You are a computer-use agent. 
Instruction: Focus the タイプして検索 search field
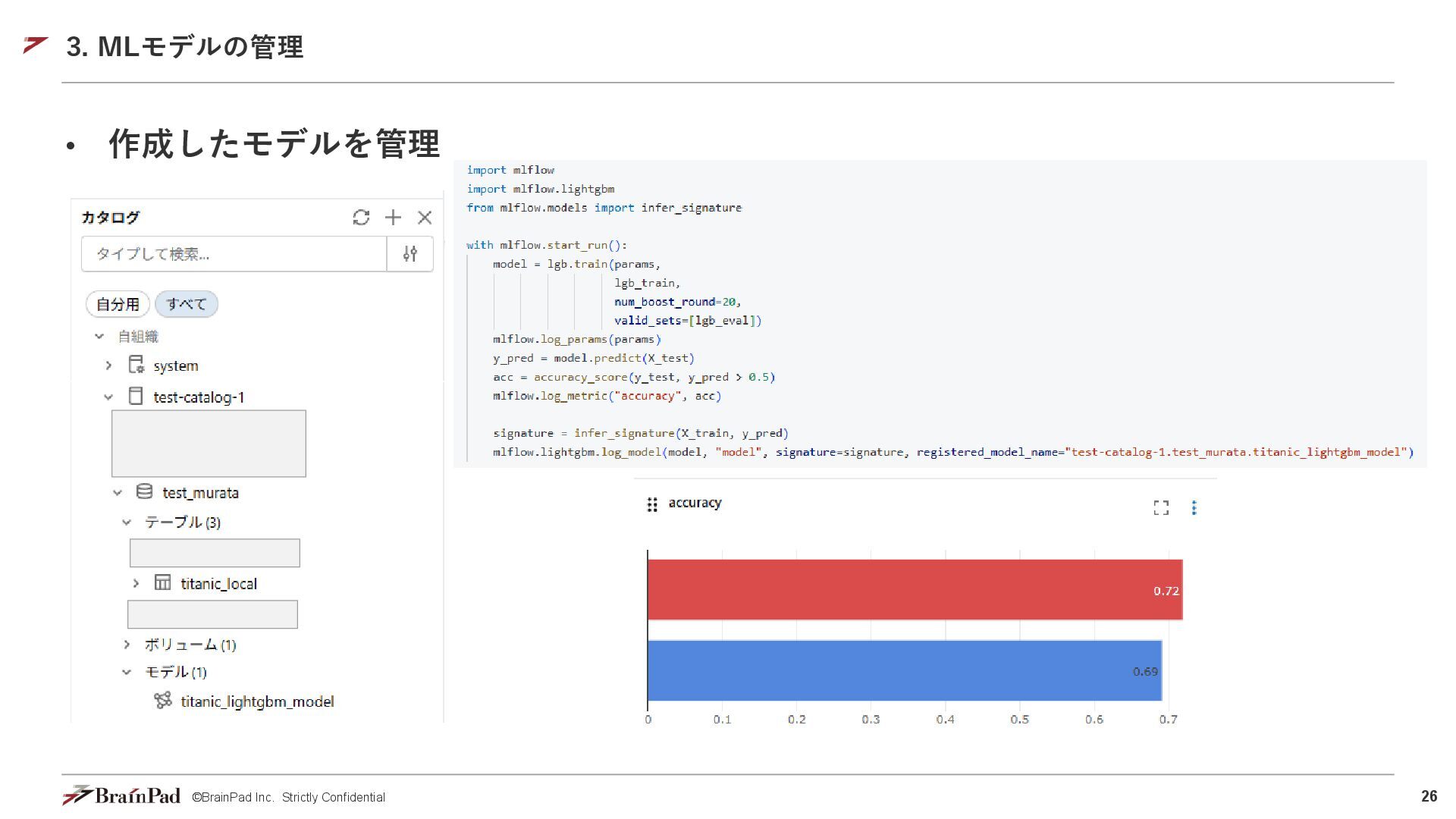(234, 254)
